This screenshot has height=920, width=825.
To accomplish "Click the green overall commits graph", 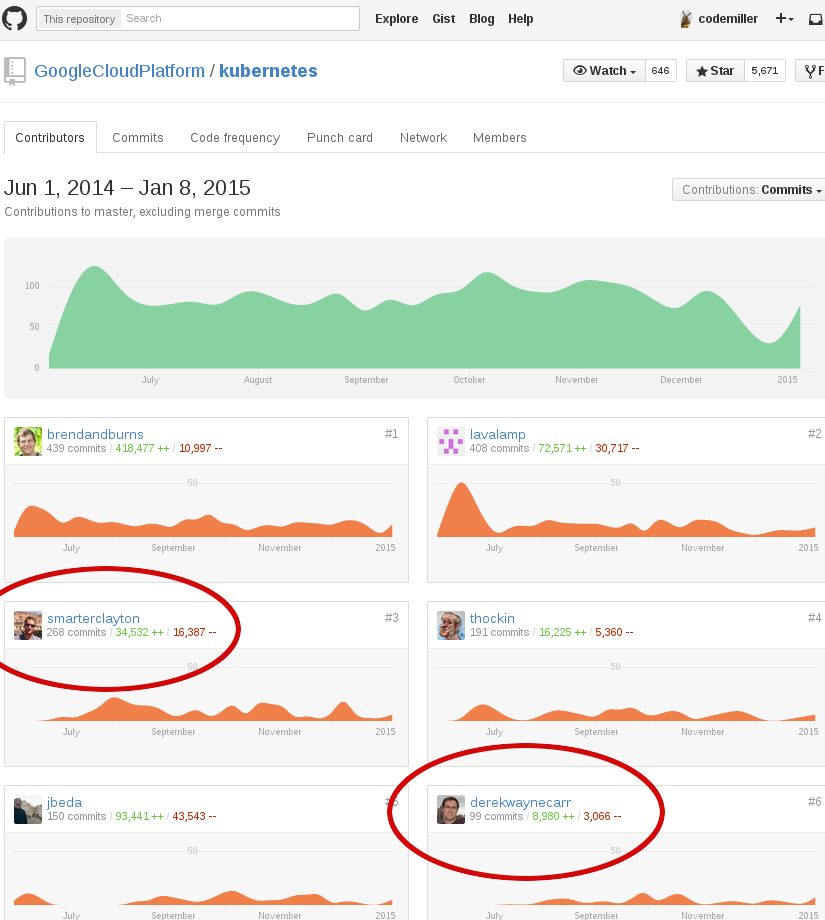I will pos(424,317).
